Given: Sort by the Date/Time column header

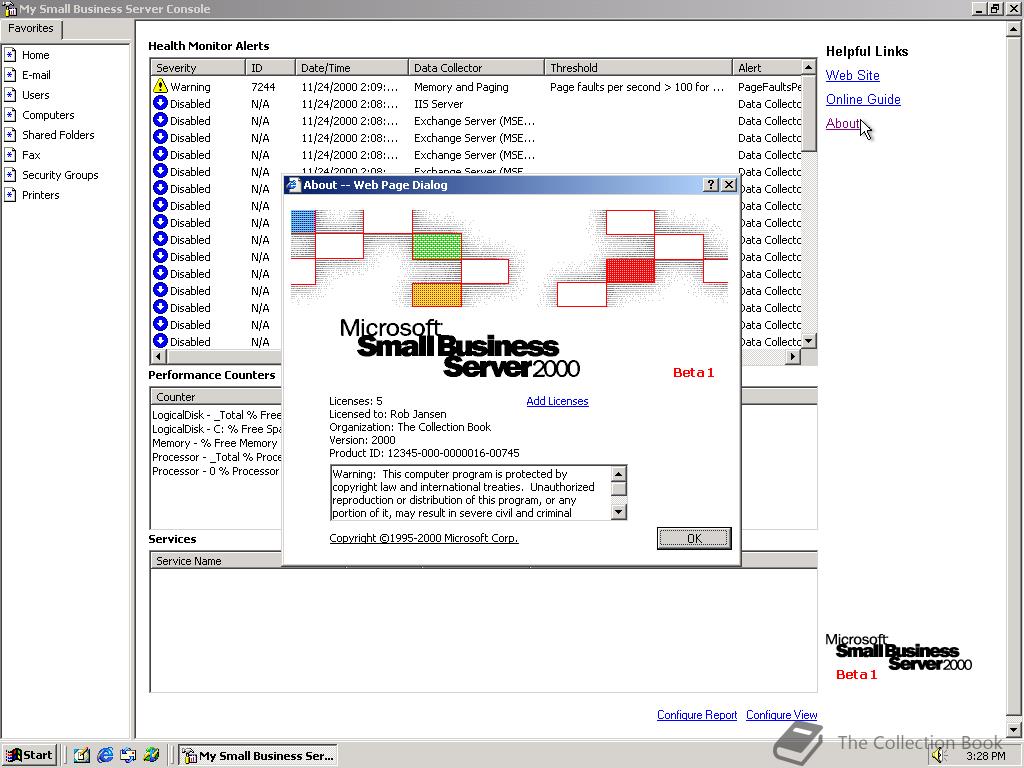Looking at the screenshot, I should (351, 68).
